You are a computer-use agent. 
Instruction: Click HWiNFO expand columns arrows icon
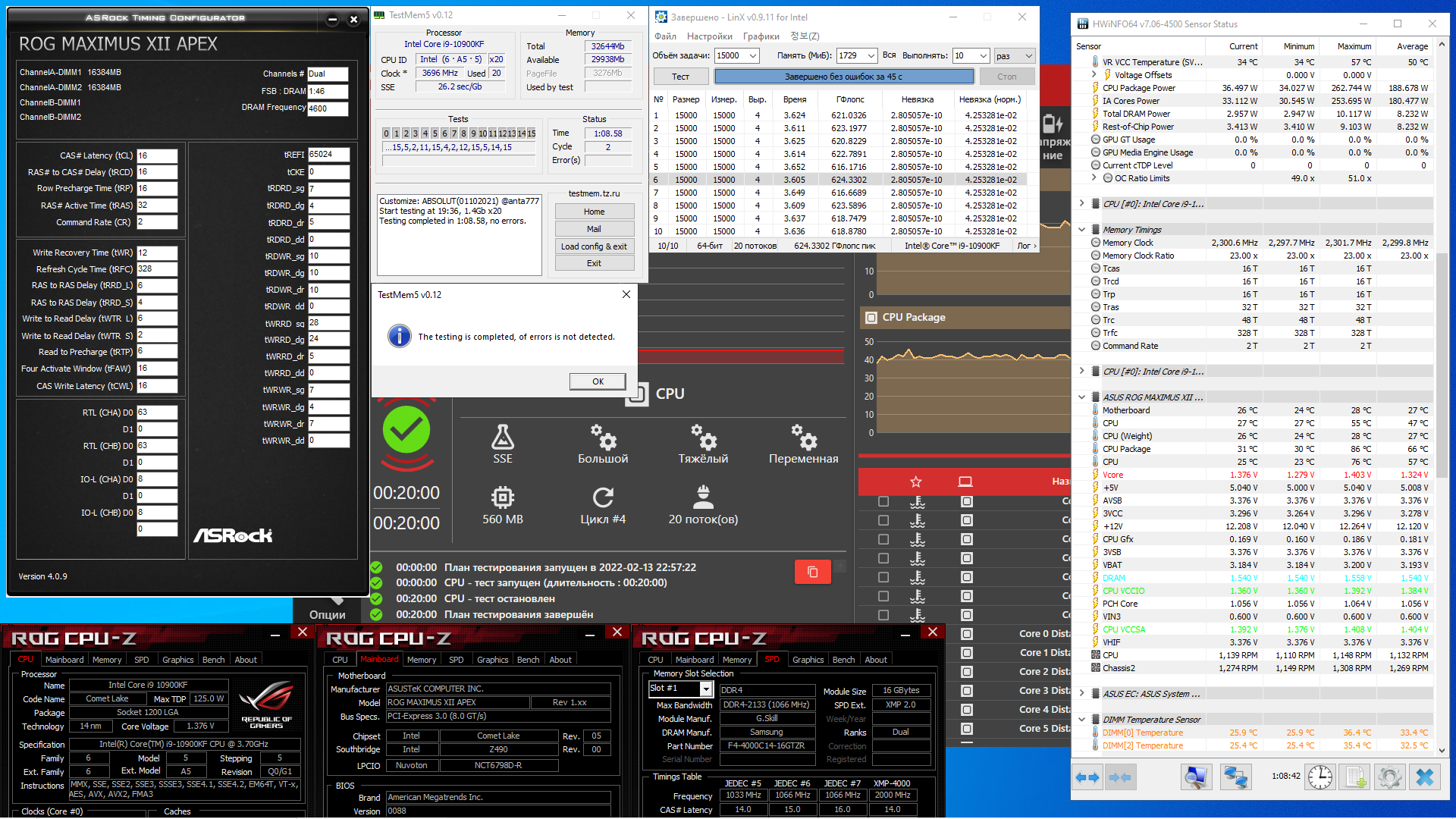[1087, 777]
